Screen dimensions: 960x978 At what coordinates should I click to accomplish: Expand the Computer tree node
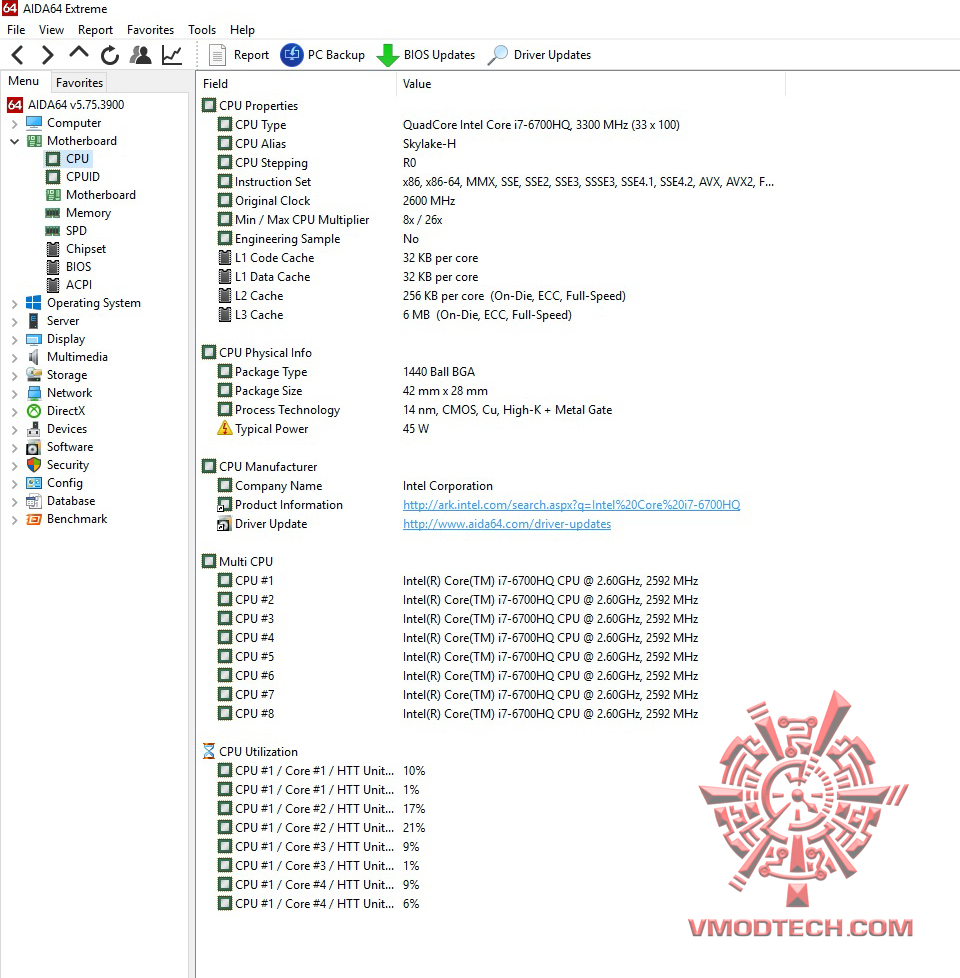(14, 123)
